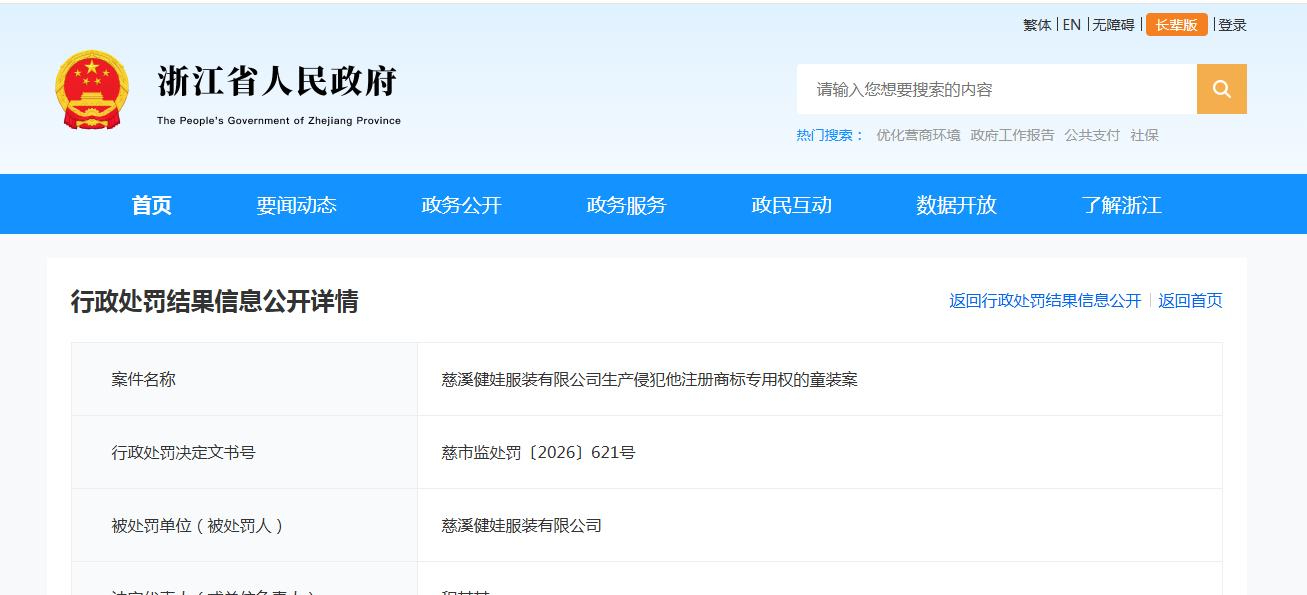Go to the 首页 nav tab
Viewport: 1307px width, 595px height.
(152, 205)
